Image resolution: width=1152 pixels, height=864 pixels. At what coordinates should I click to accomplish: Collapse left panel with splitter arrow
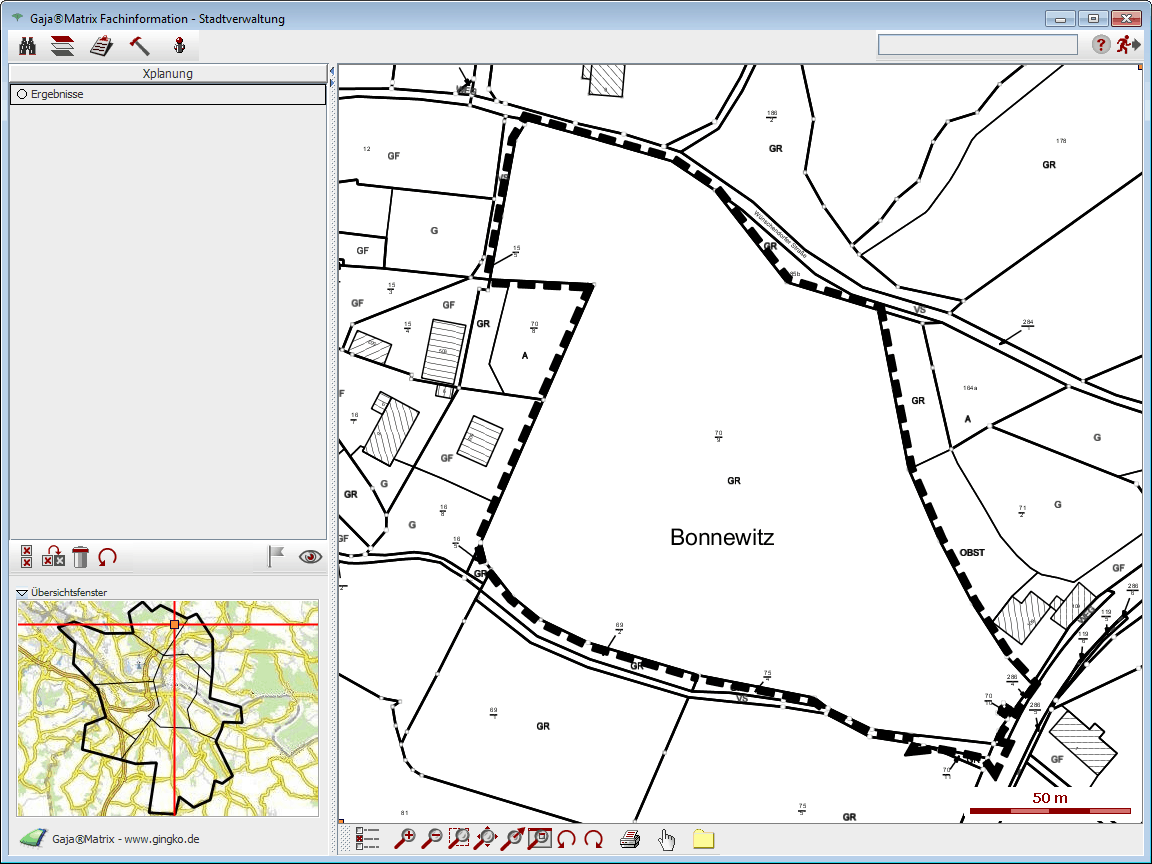[x=331, y=71]
